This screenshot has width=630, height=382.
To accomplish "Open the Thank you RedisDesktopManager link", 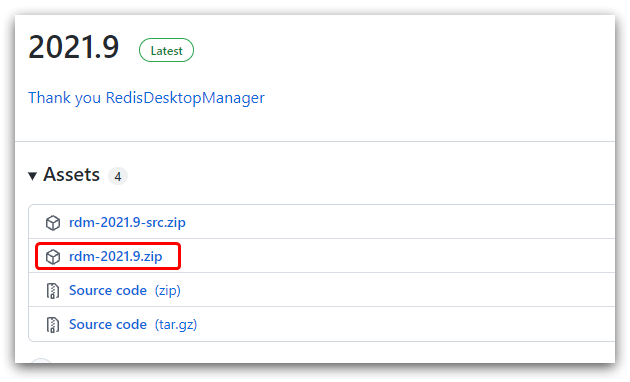I will pos(146,98).
